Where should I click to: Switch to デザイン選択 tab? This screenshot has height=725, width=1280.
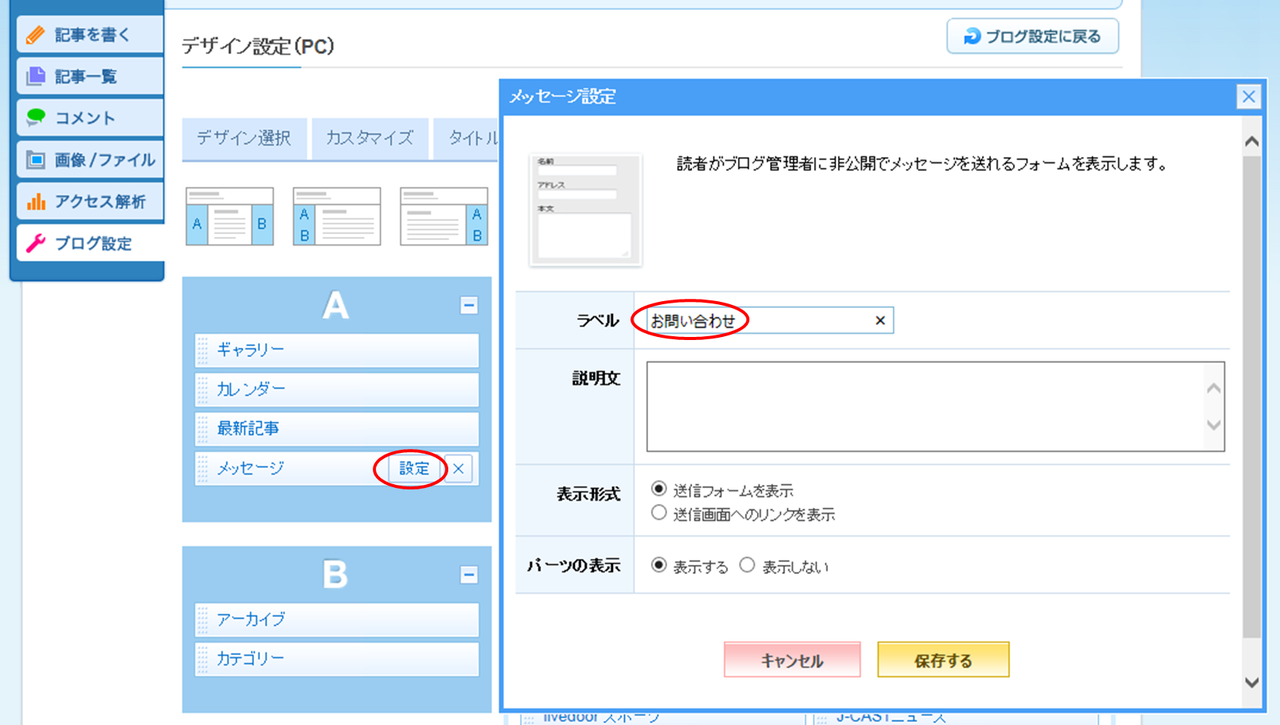coord(244,138)
